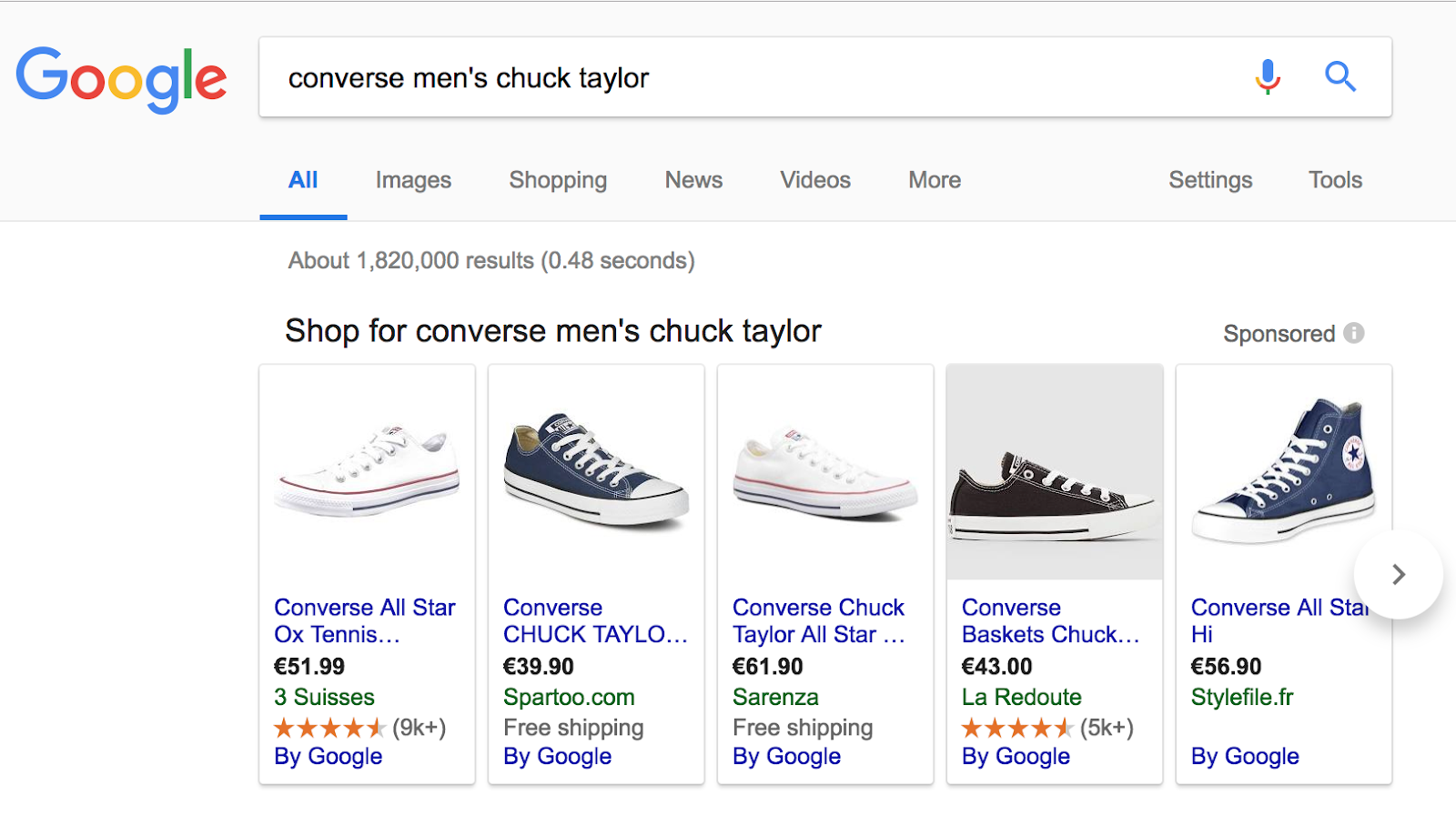Screen dimensions: 1456x816
Task: Click navy low-top Spartoo shoe image
Action: point(596,472)
